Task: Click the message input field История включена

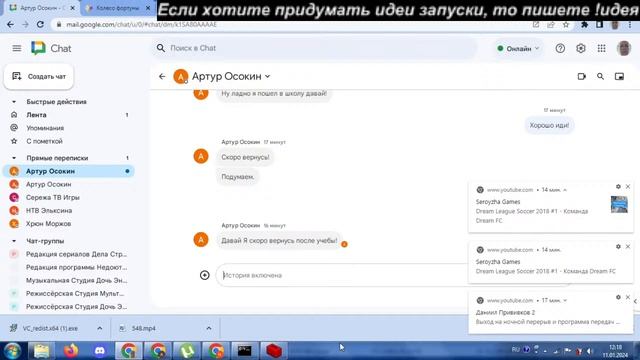Action: coord(343,275)
